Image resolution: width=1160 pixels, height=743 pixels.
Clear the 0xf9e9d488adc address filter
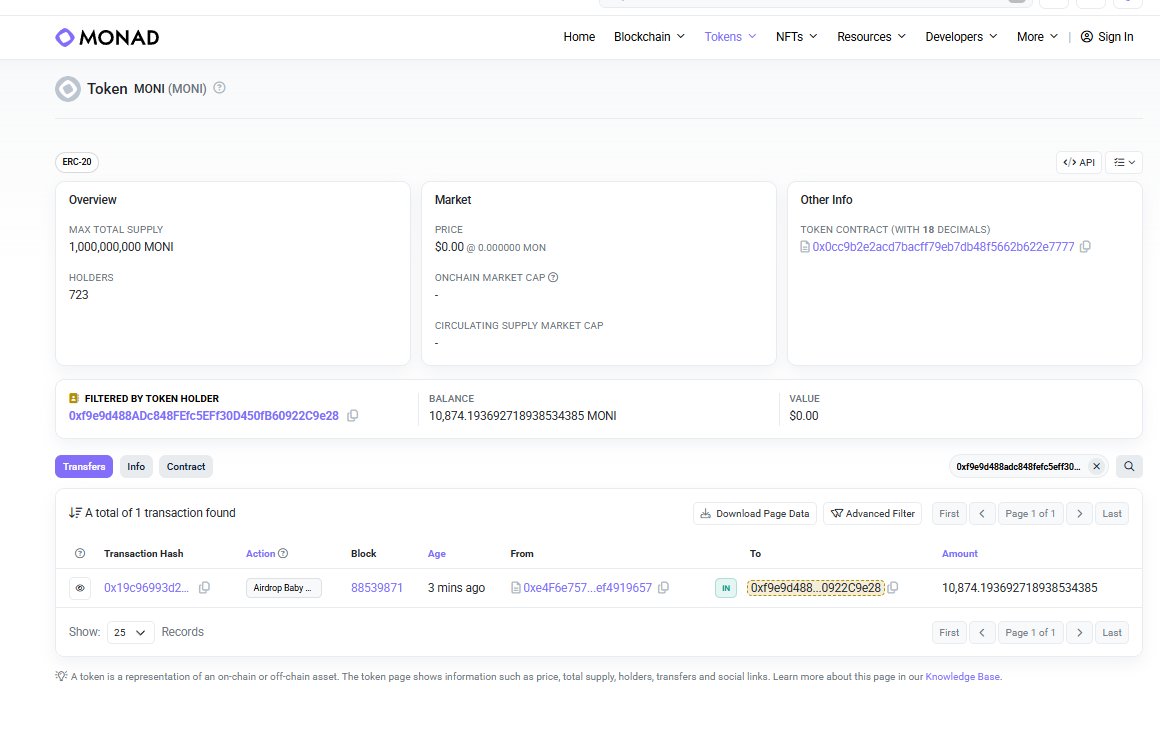click(1096, 466)
